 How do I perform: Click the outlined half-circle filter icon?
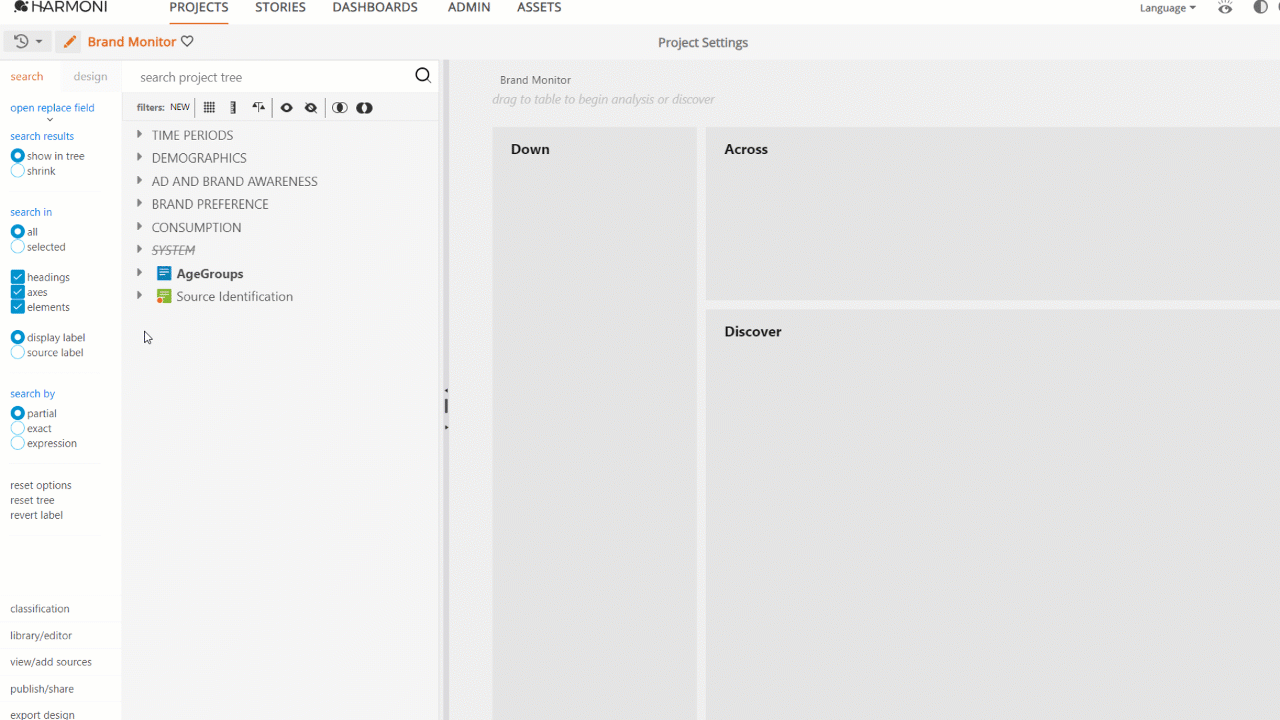coord(340,107)
